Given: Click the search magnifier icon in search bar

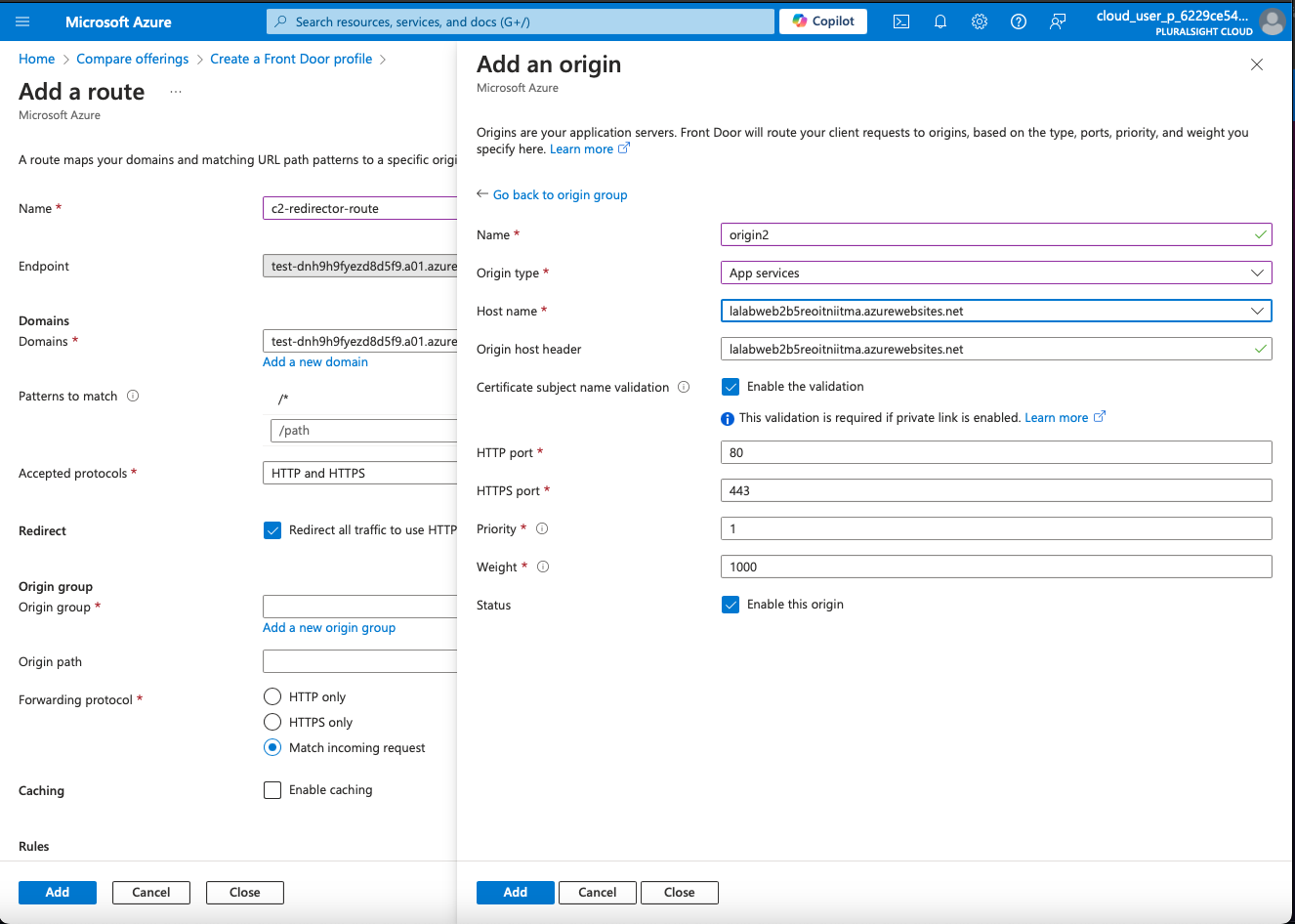Looking at the screenshot, I should (281, 21).
